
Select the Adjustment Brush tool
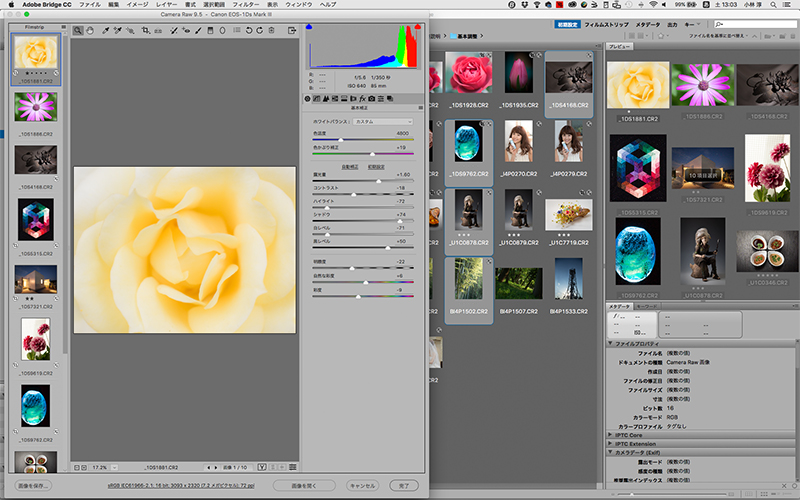pos(198,31)
